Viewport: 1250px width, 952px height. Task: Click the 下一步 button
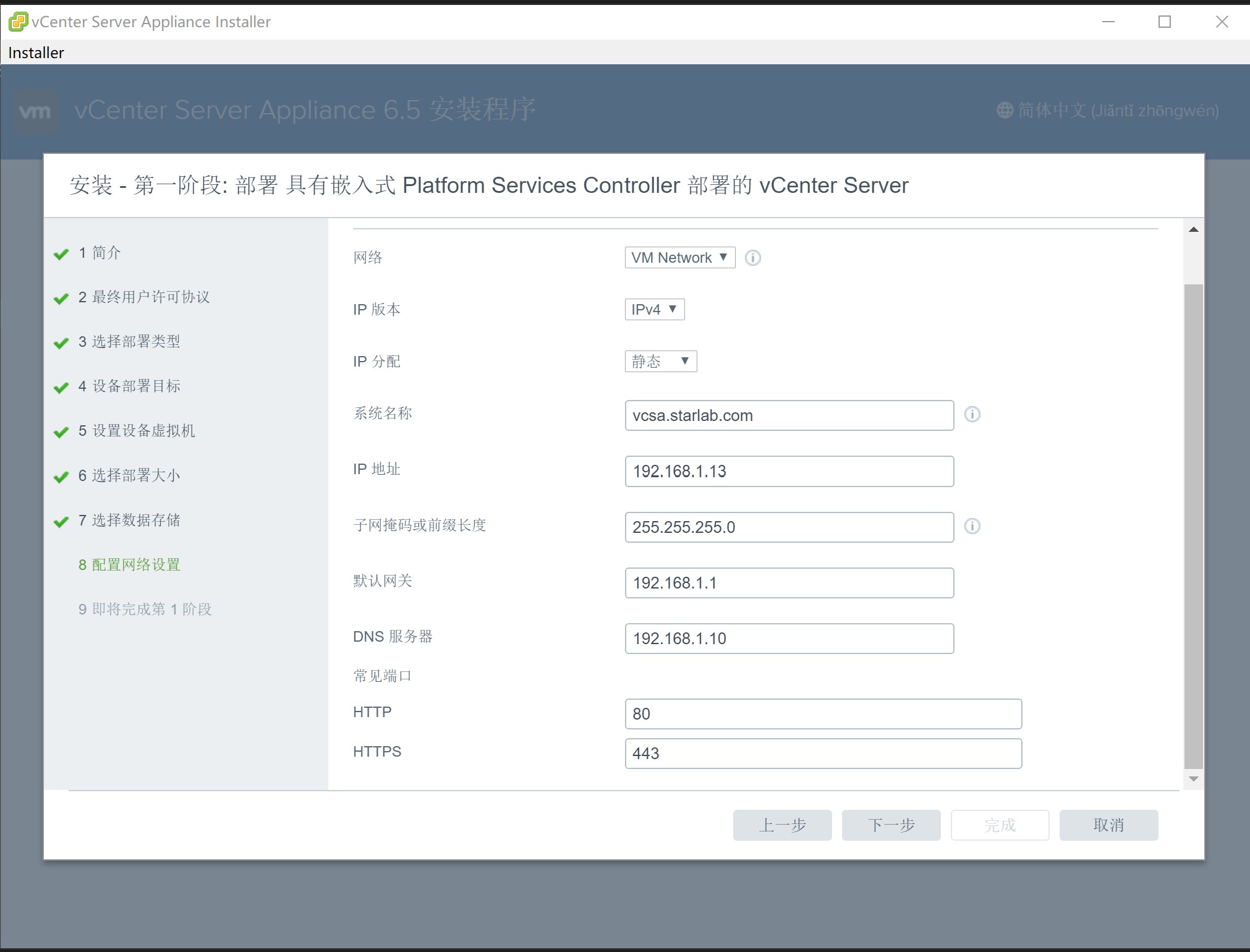(x=891, y=825)
